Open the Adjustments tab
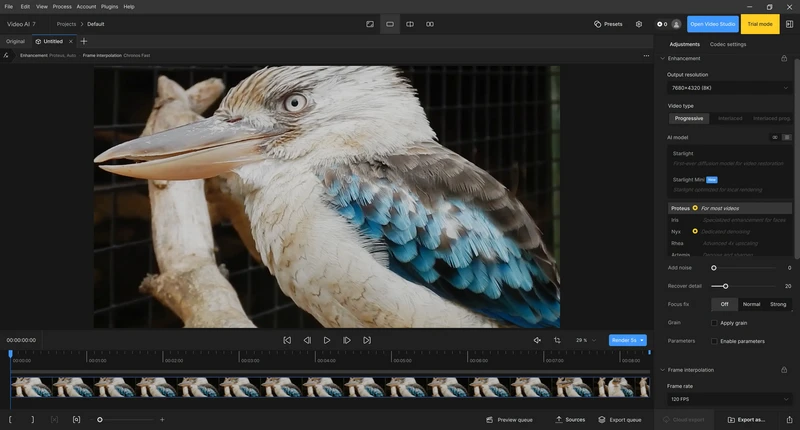This screenshot has width=800, height=430. pos(684,44)
